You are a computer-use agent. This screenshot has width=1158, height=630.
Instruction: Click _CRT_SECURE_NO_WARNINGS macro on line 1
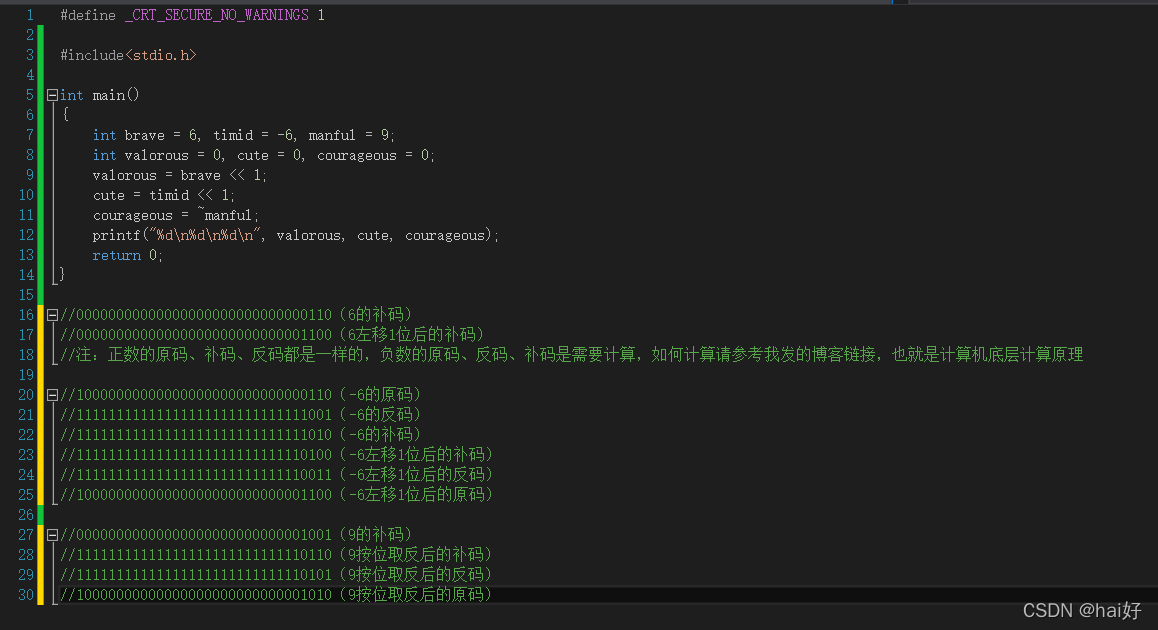(216, 15)
